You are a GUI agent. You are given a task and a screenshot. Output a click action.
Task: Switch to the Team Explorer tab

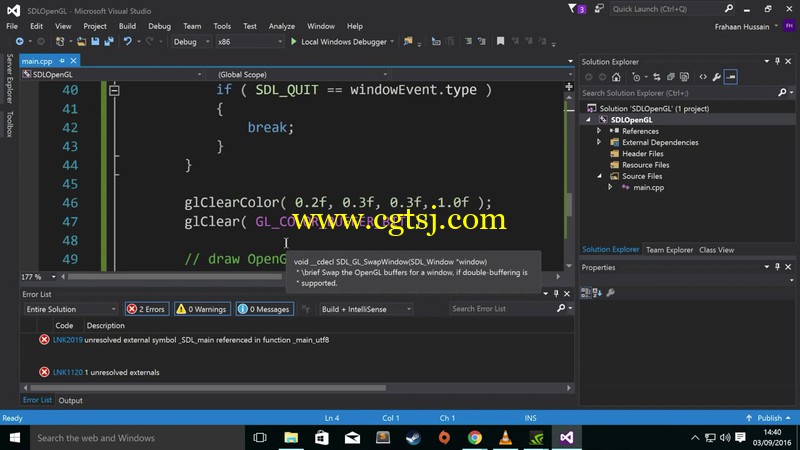669,250
